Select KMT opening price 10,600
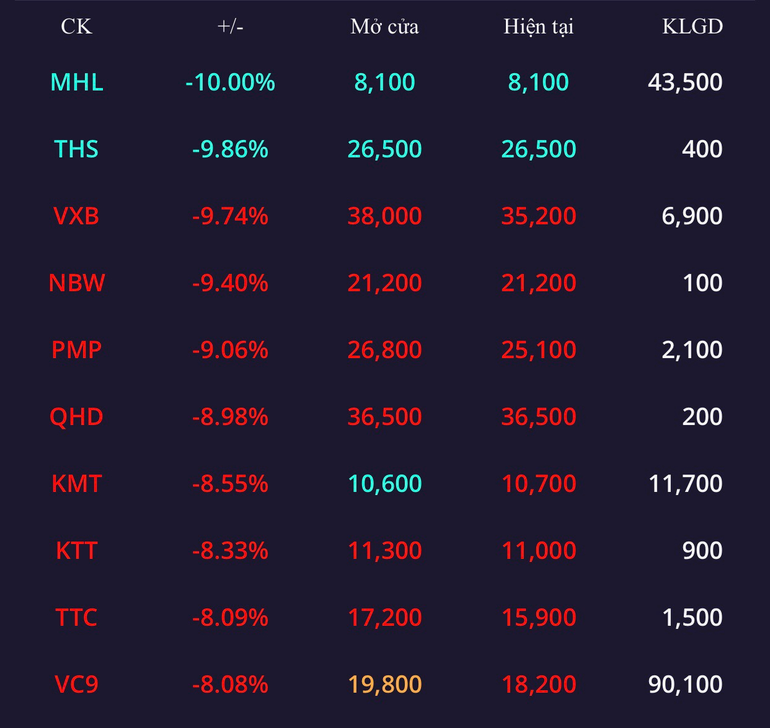This screenshot has width=770, height=728. click(385, 484)
